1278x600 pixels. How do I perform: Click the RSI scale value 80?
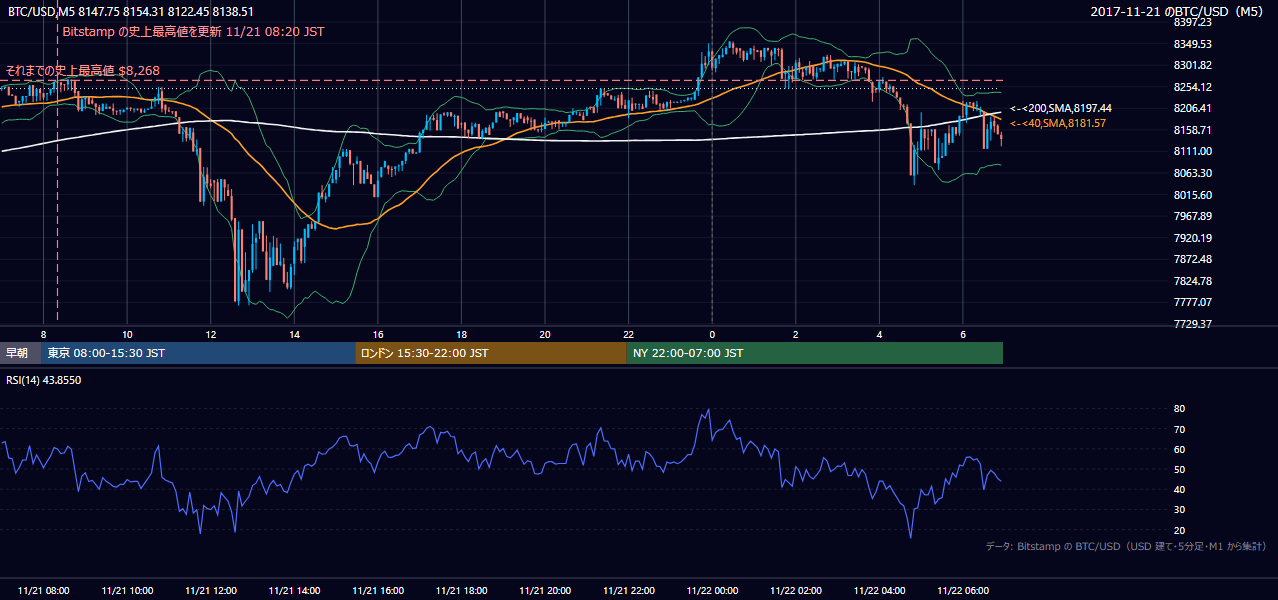click(x=1180, y=409)
